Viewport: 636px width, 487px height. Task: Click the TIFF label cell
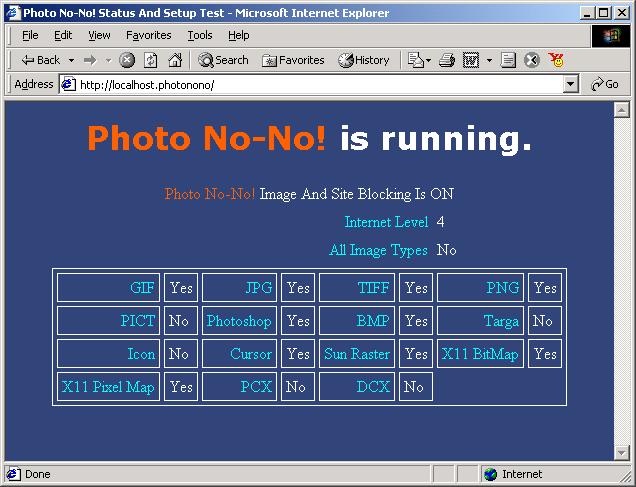pyautogui.click(x=357, y=287)
